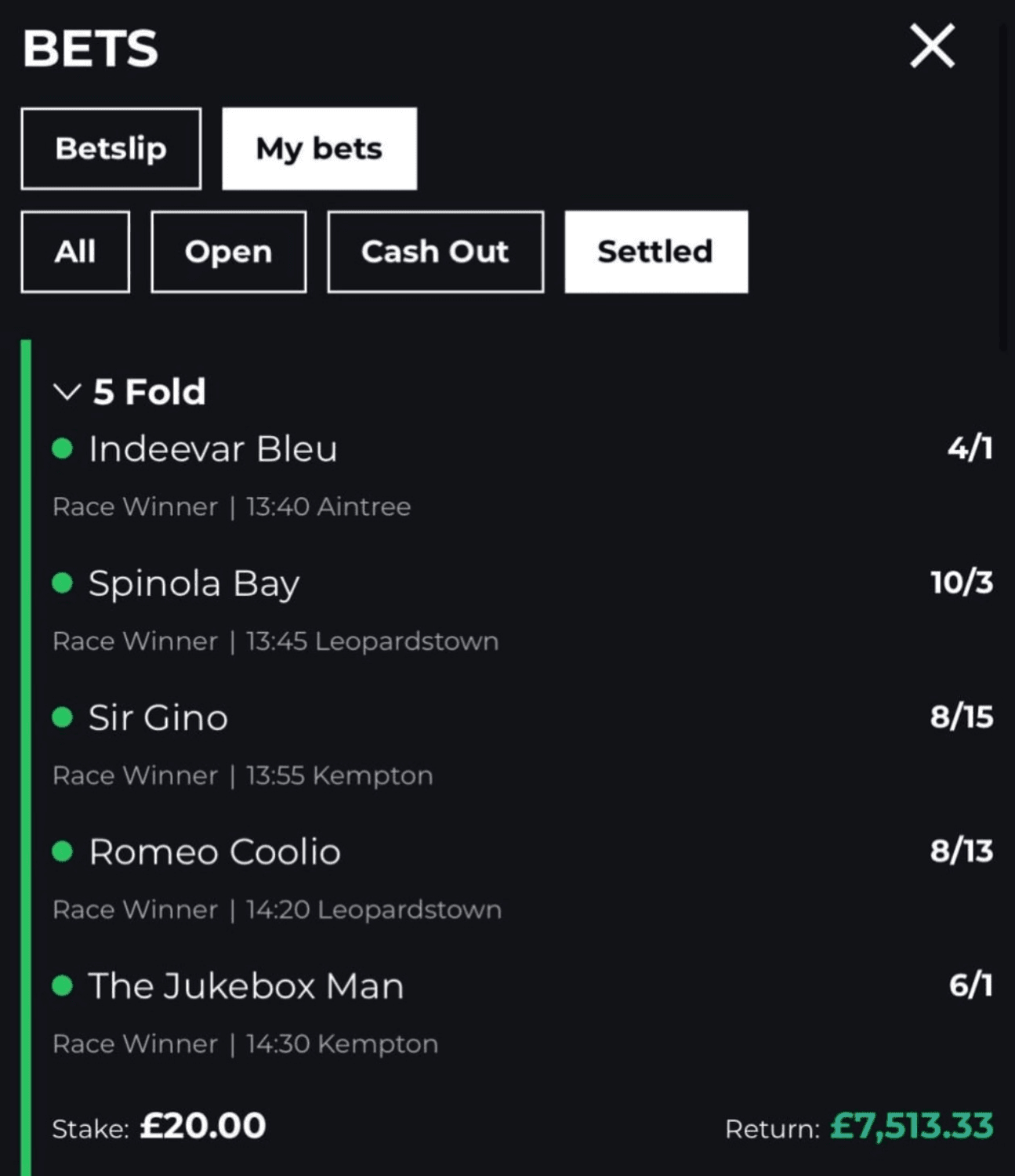Click green status dot for Sir Gino
The image size is (1015, 1176).
click(x=62, y=717)
